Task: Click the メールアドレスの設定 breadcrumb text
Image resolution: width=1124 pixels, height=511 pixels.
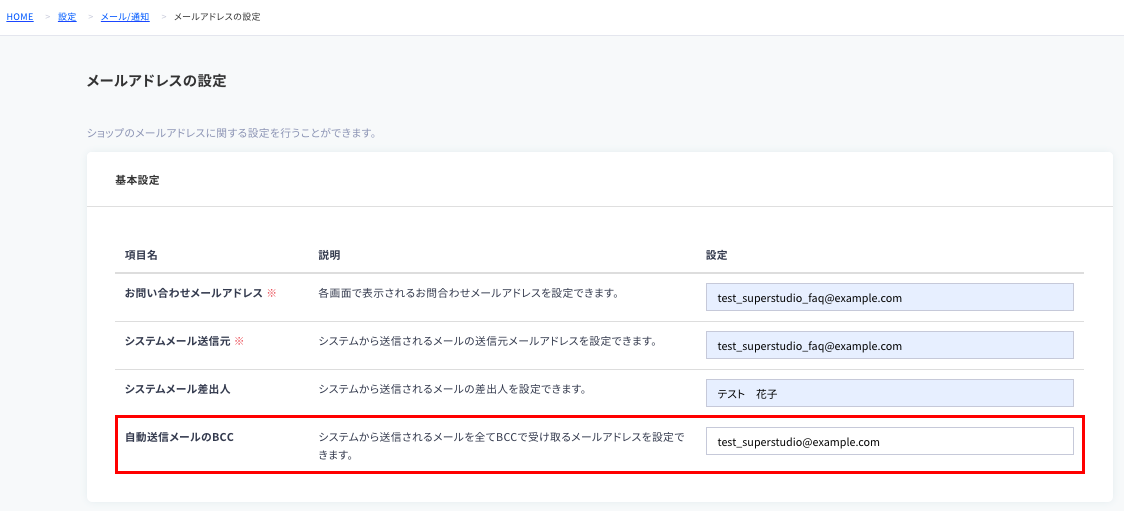Action: 216,16
